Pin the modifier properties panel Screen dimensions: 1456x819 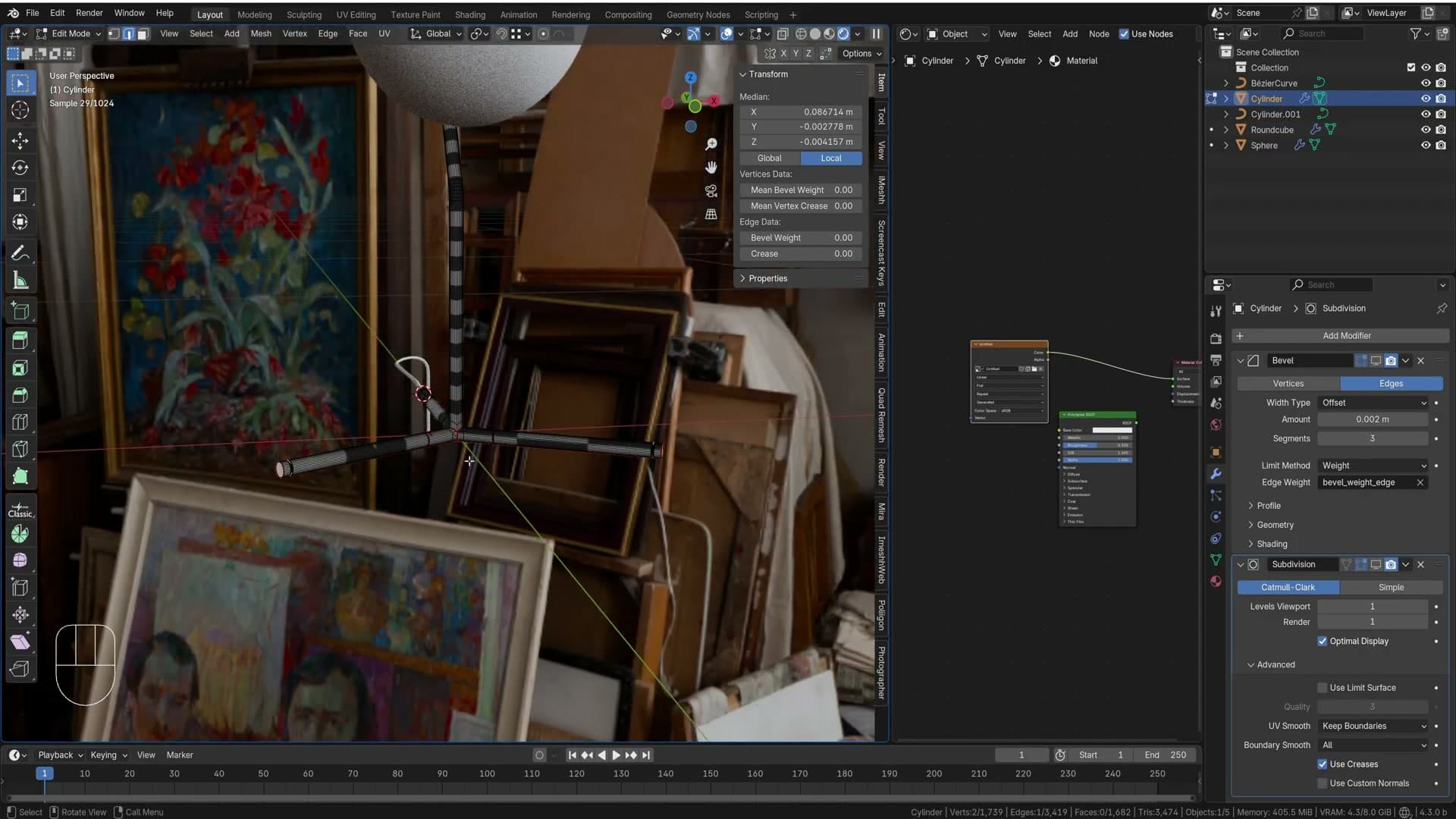(1442, 309)
